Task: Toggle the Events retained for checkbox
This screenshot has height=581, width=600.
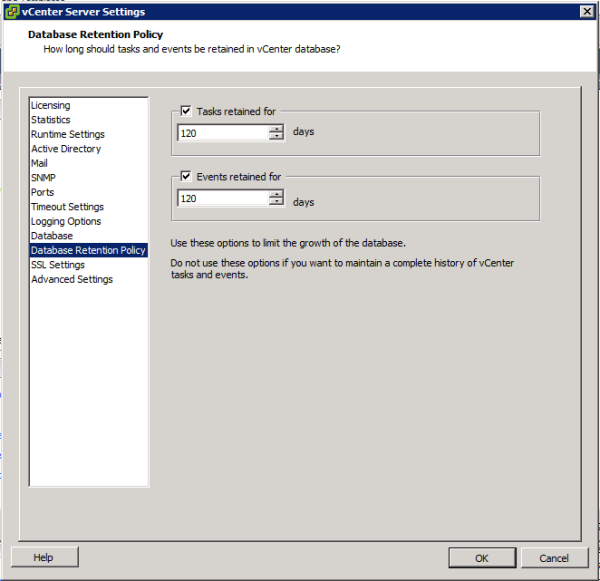Action: coord(186,176)
